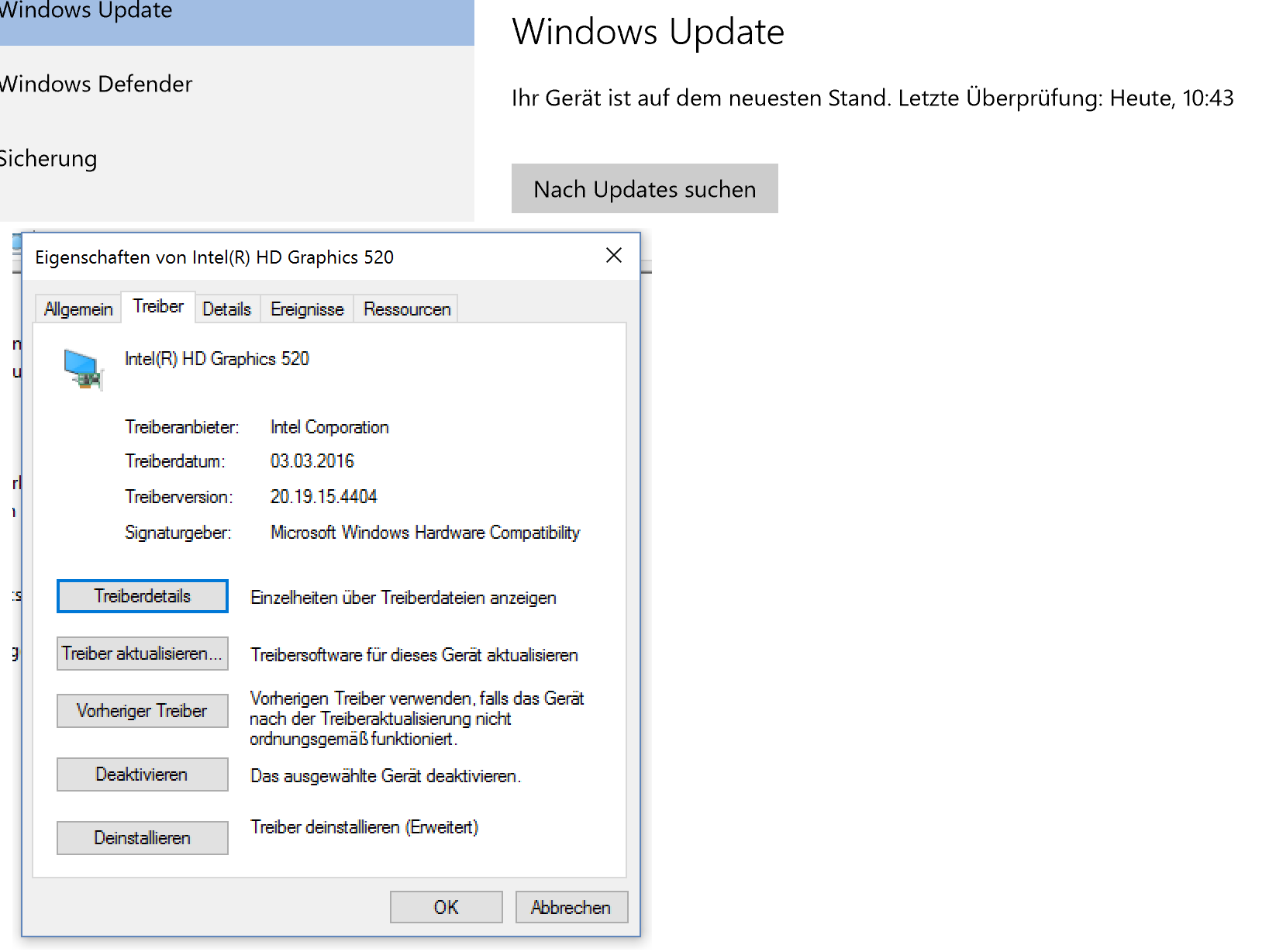Select the Treiber tab

158,306
